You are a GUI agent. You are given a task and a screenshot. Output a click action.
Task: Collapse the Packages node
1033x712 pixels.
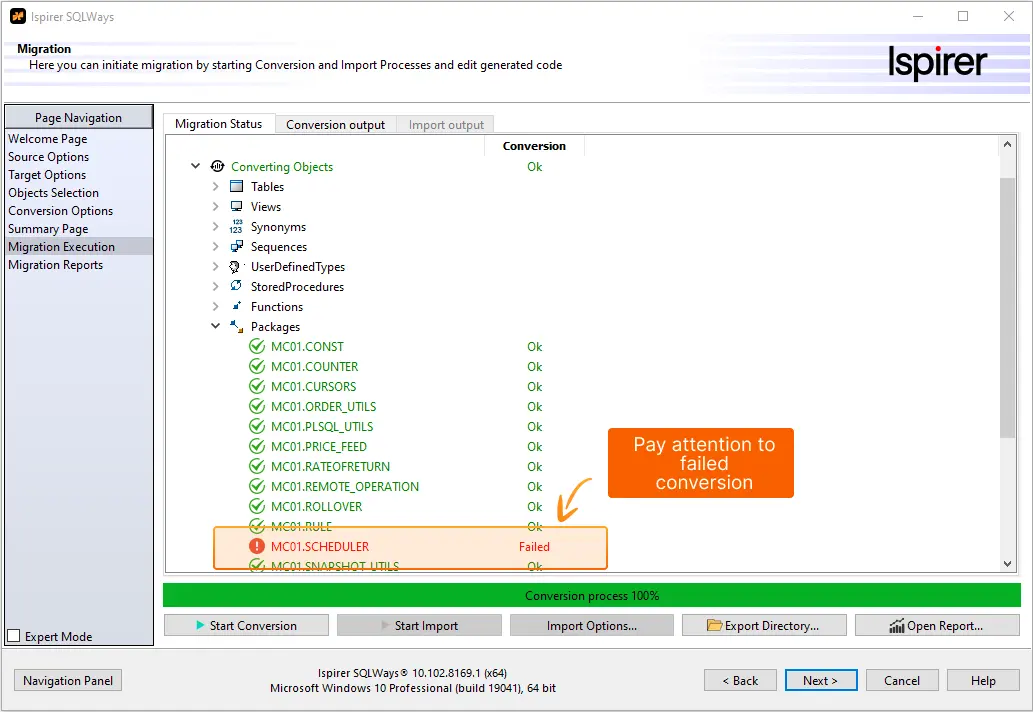[x=215, y=325]
